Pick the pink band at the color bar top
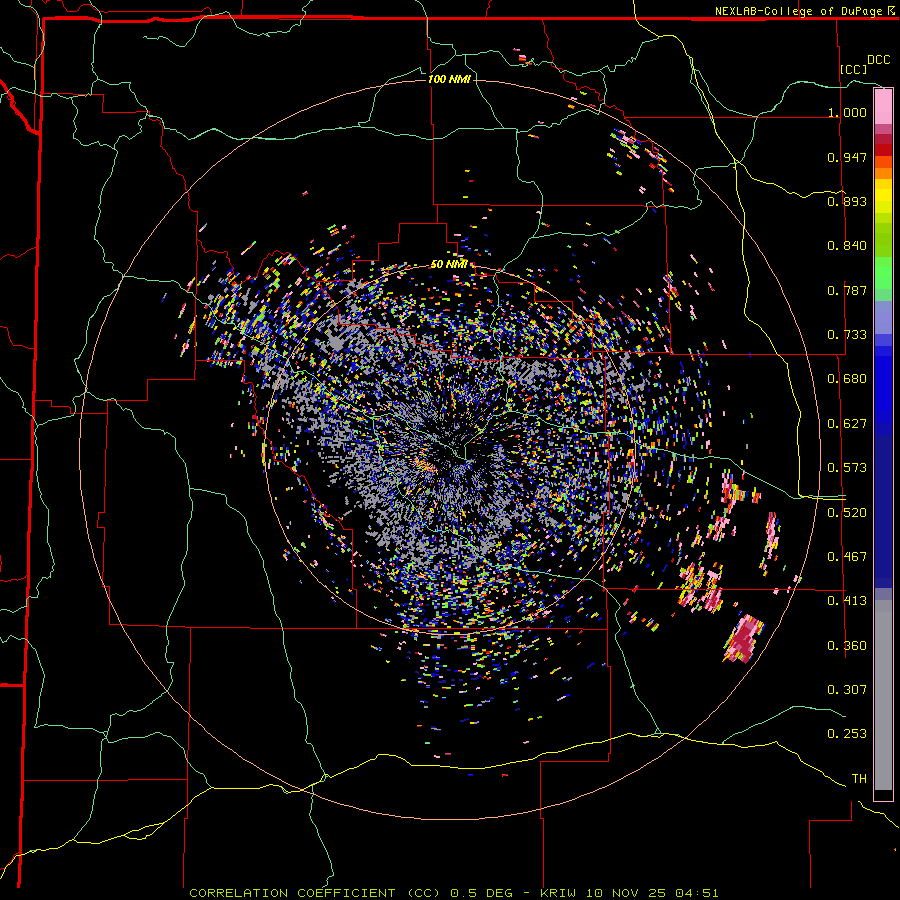900x900 pixels. pyautogui.click(x=883, y=107)
